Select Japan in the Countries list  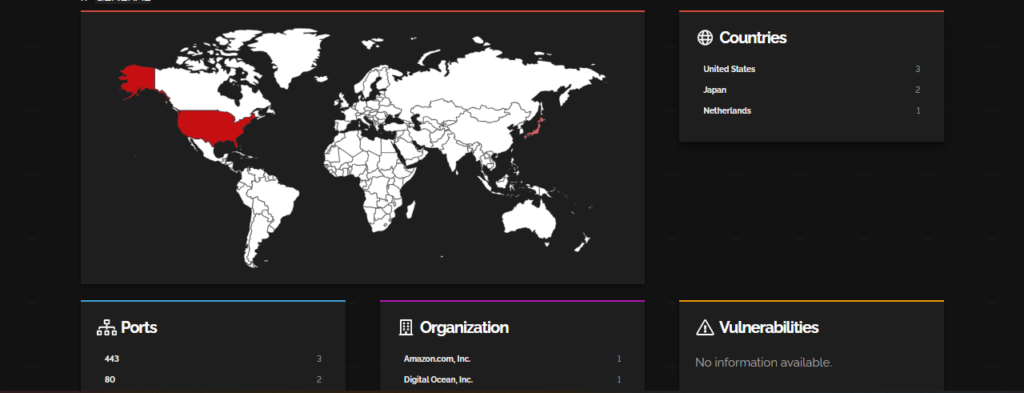tap(714, 90)
